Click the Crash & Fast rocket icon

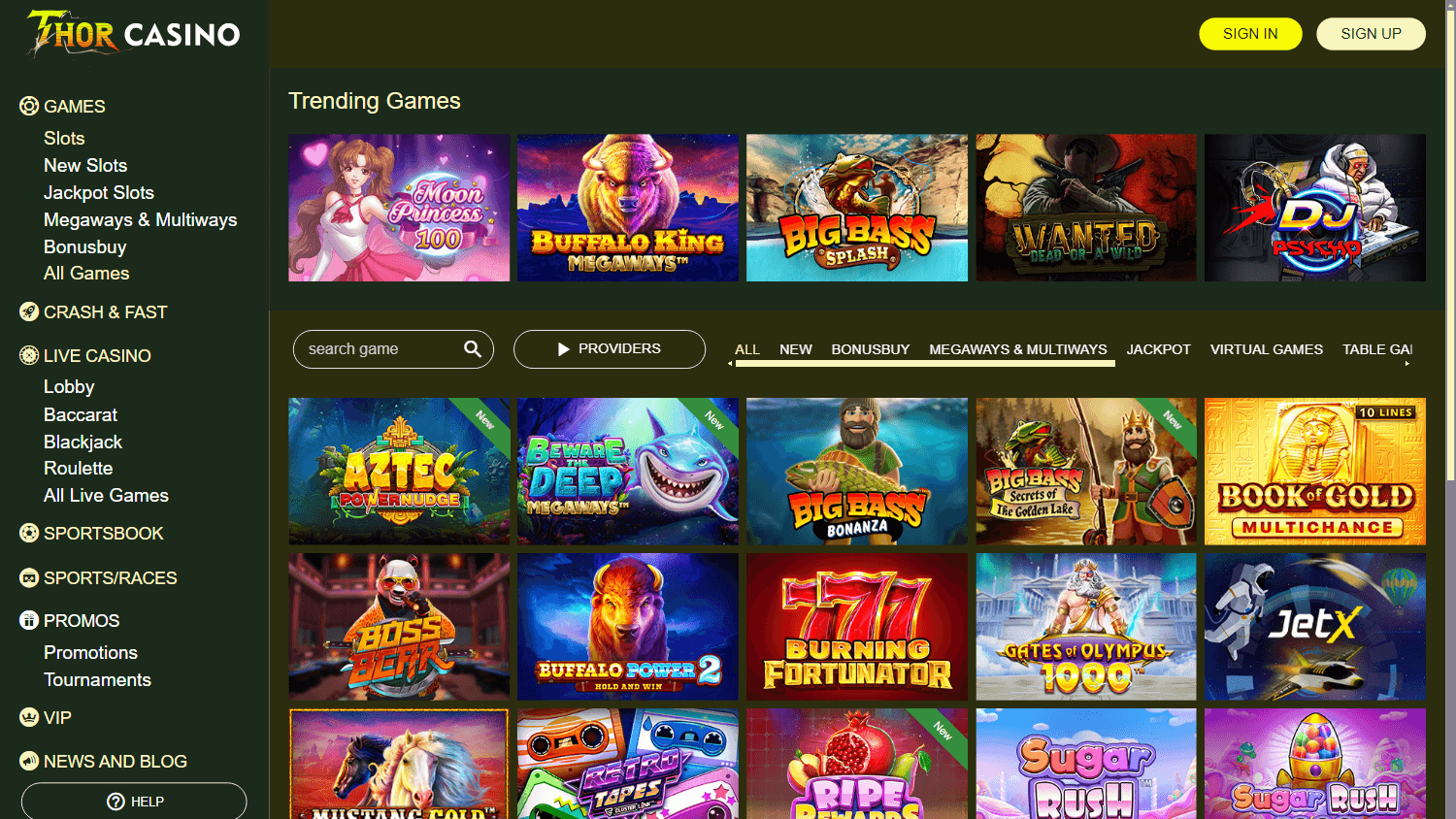click(29, 311)
